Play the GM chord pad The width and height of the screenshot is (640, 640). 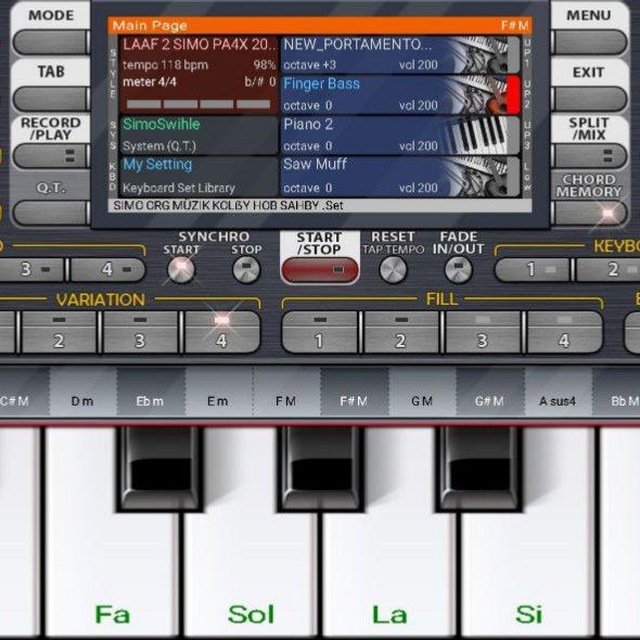point(422,392)
